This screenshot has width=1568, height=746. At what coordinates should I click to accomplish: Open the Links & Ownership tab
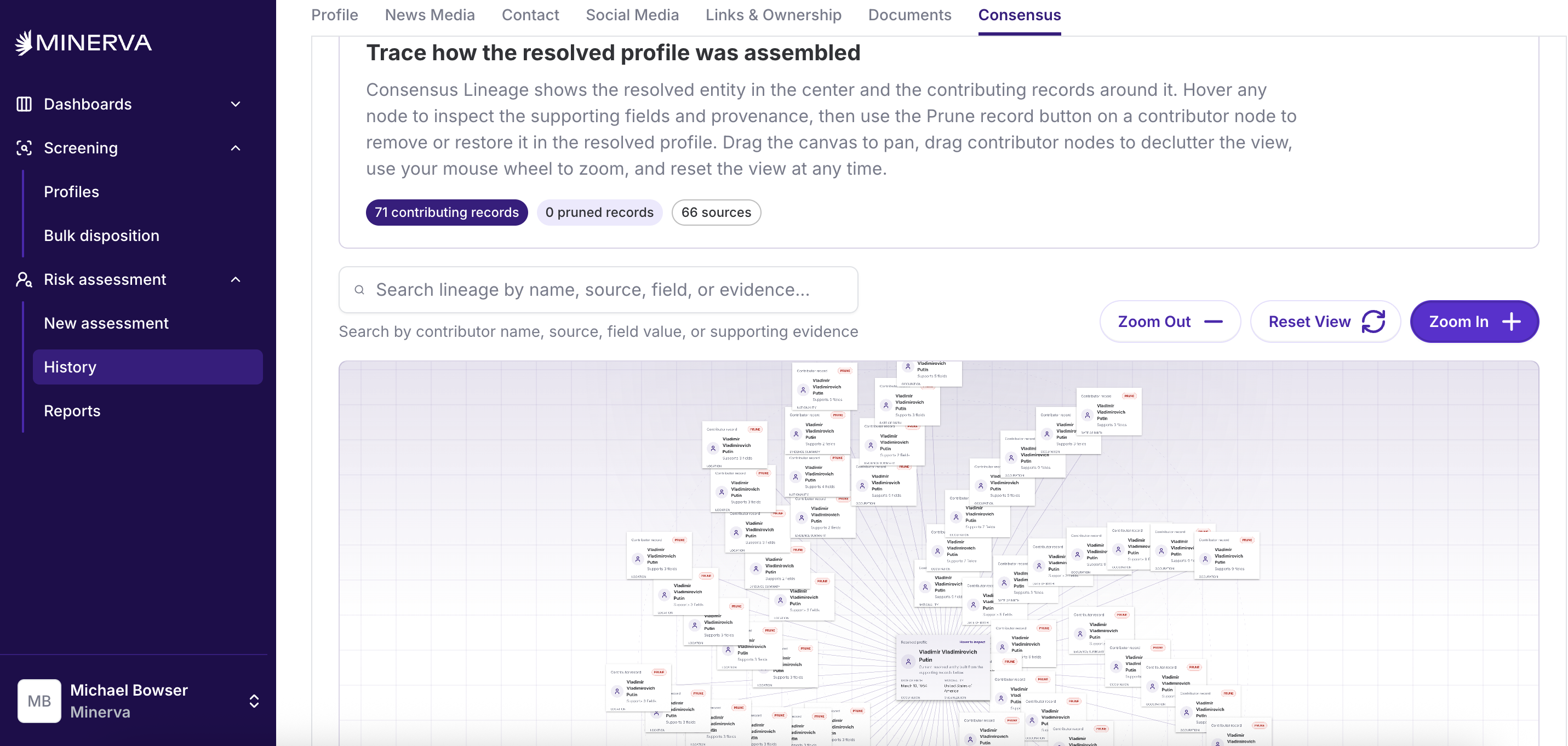[773, 15]
